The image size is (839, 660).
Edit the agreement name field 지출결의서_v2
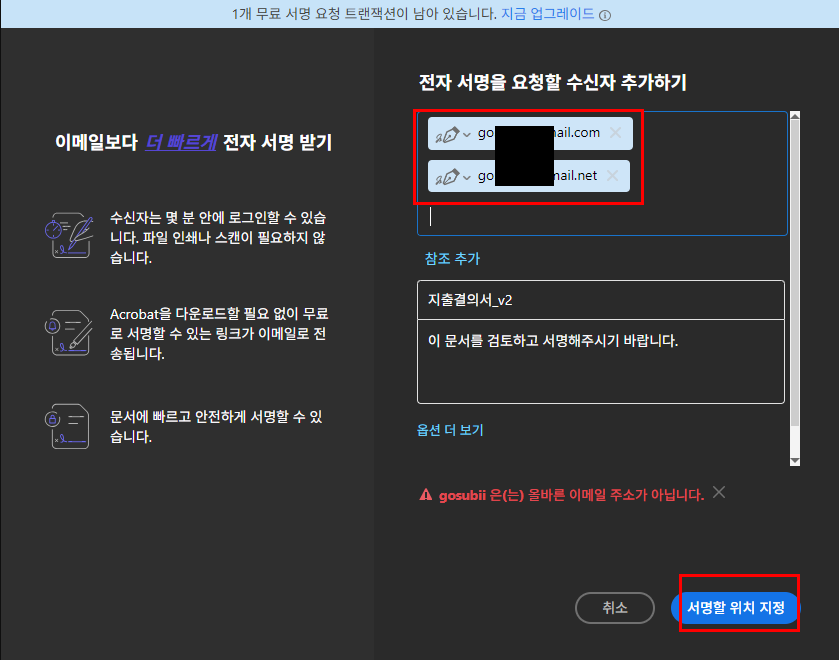coord(600,300)
